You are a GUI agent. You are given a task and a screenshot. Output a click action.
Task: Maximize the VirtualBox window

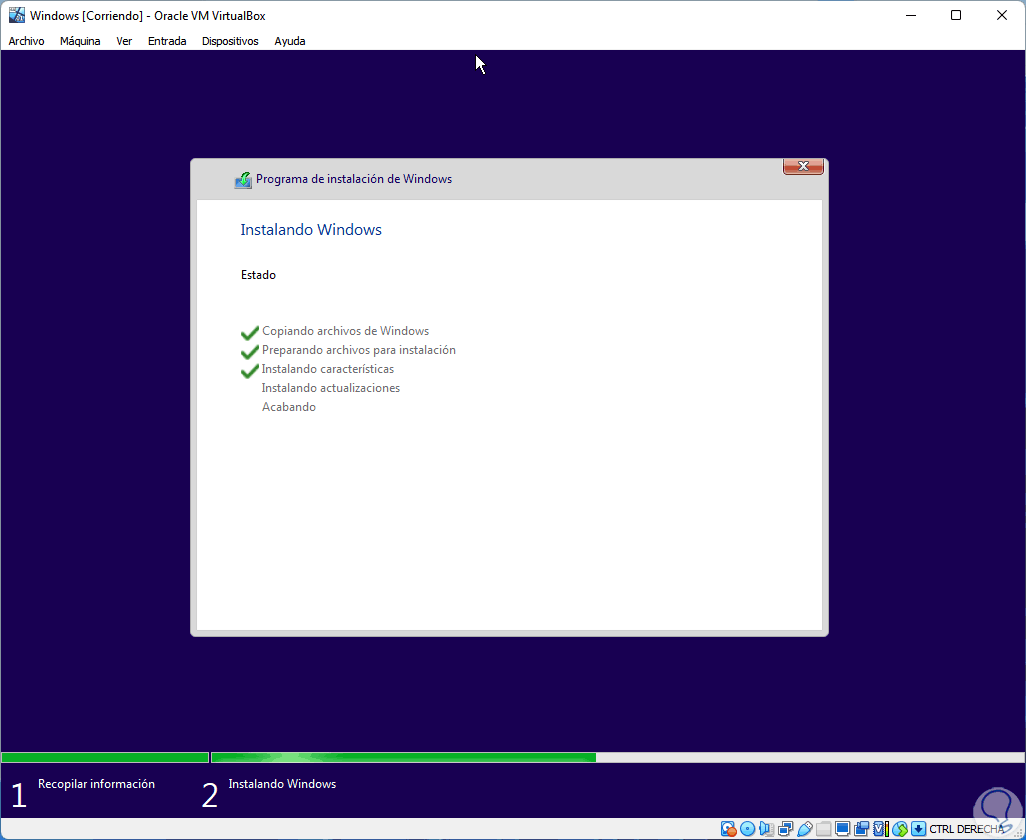(956, 15)
